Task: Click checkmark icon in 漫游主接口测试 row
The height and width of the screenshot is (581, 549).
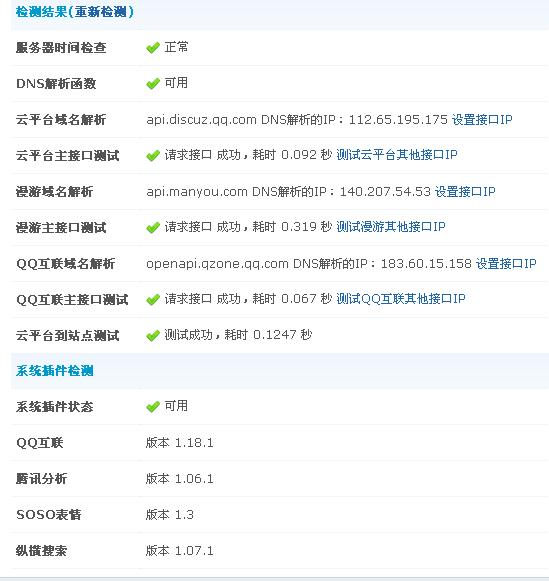Action: tap(153, 228)
